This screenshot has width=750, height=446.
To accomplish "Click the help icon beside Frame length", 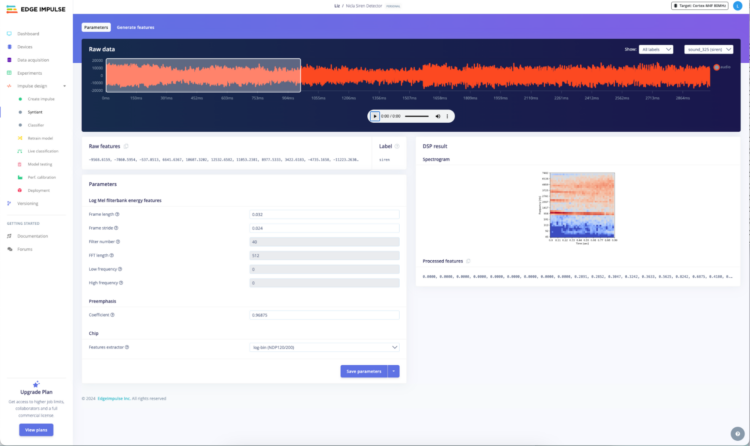I will [x=118, y=214].
